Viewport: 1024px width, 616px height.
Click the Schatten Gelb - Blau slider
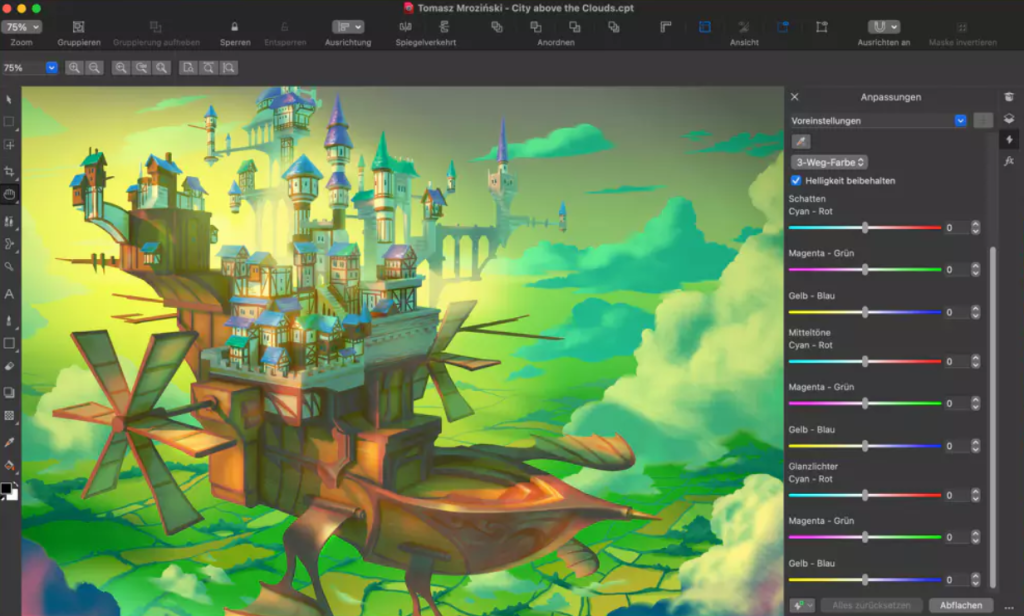pyautogui.click(x=865, y=312)
